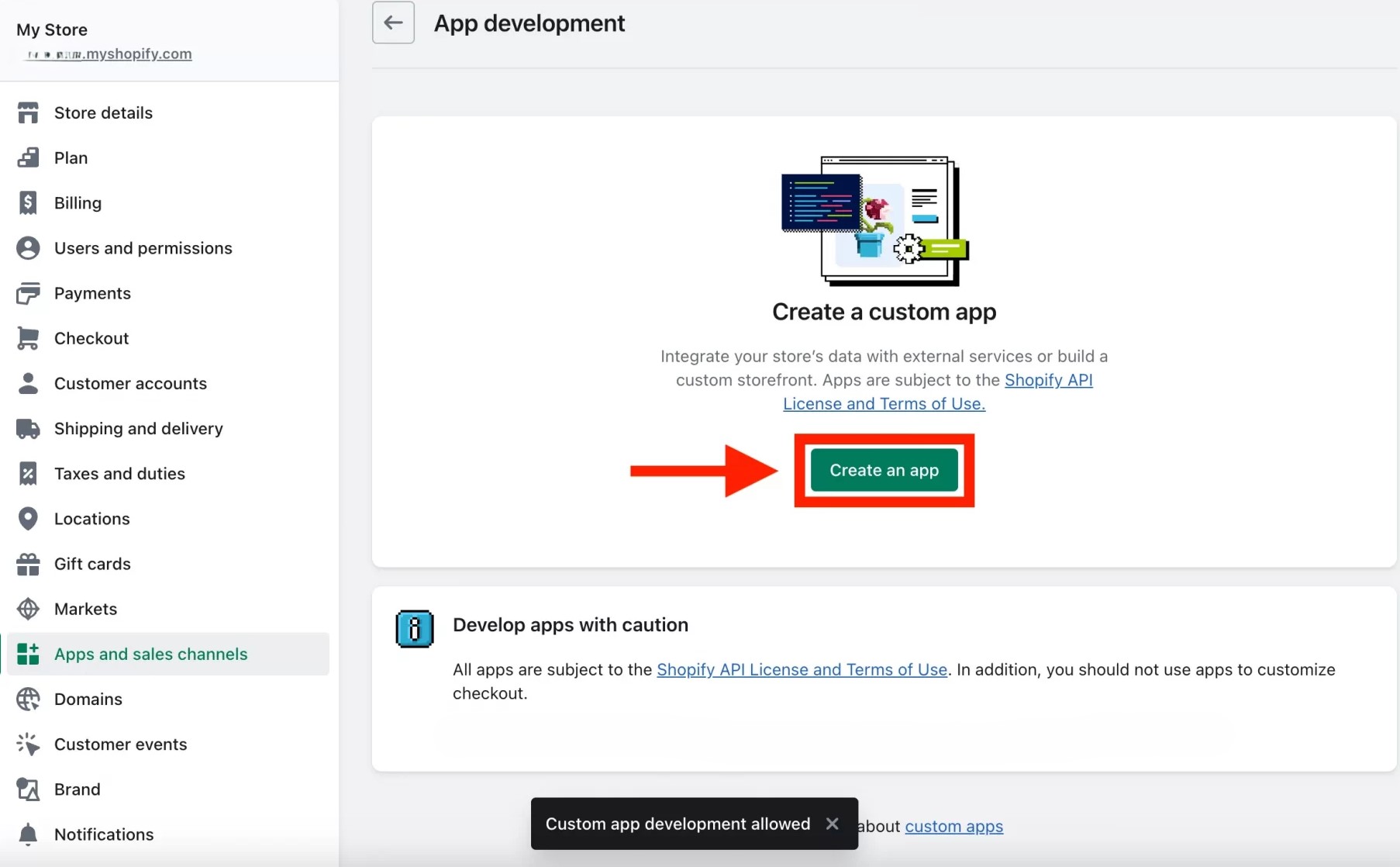The width and height of the screenshot is (1400, 867).
Task: Click the "Custom app development allowed" message
Action: pyautogui.click(x=678, y=824)
